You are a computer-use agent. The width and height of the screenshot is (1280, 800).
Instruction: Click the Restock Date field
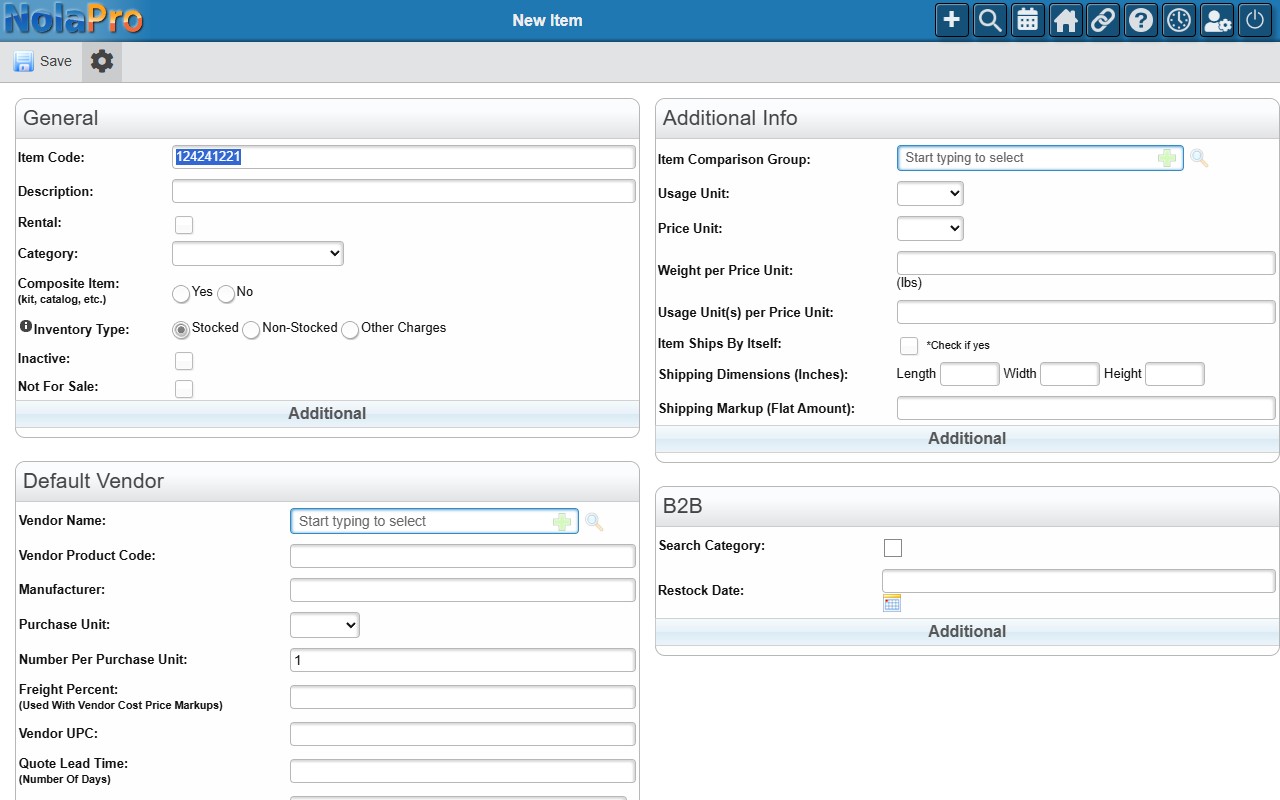(1079, 581)
